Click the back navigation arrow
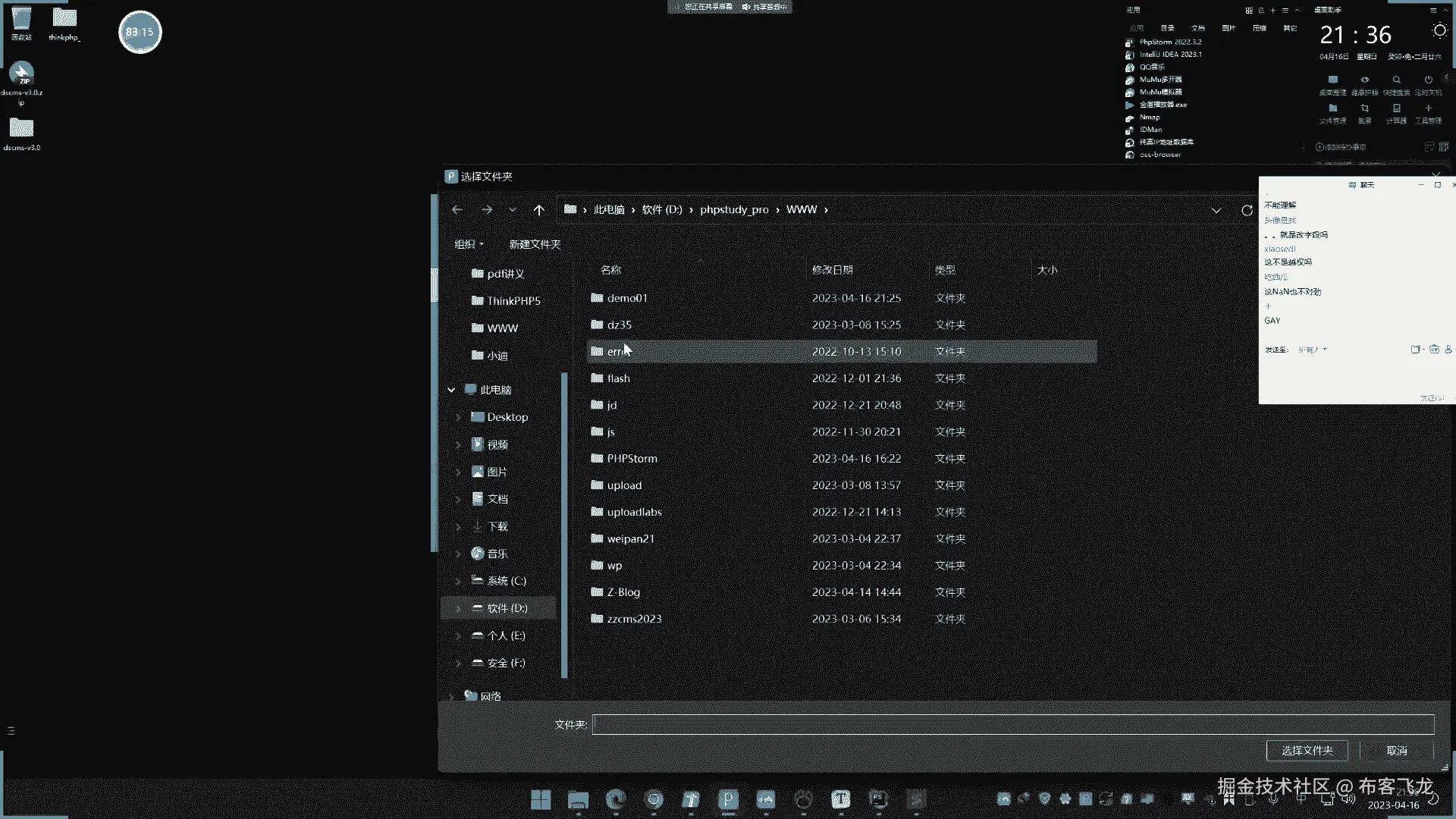This screenshot has width=1456, height=819. (457, 210)
